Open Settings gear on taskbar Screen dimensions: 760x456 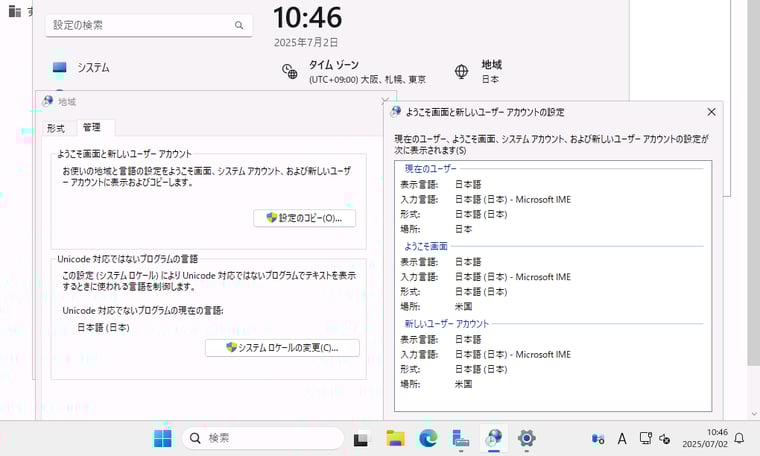click(526, 438)
